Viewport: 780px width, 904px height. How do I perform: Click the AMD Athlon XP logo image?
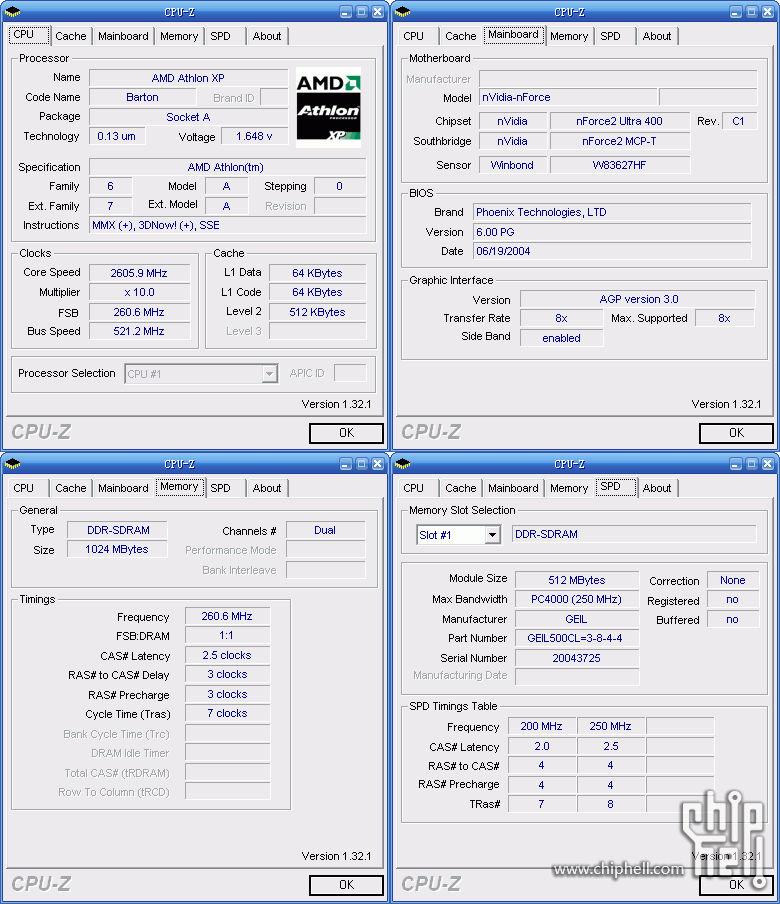[x=328, y=106]
